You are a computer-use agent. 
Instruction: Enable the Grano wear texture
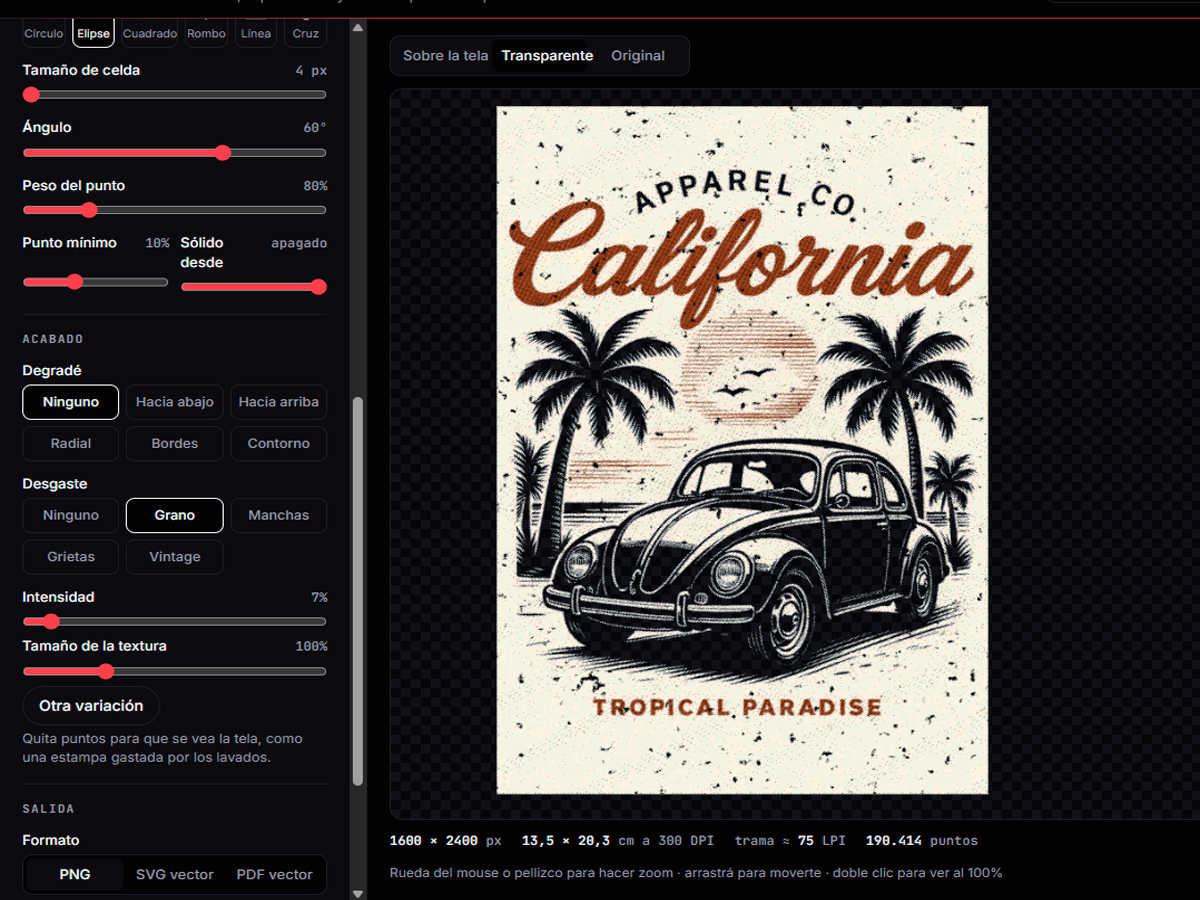[x=175, y=515]
